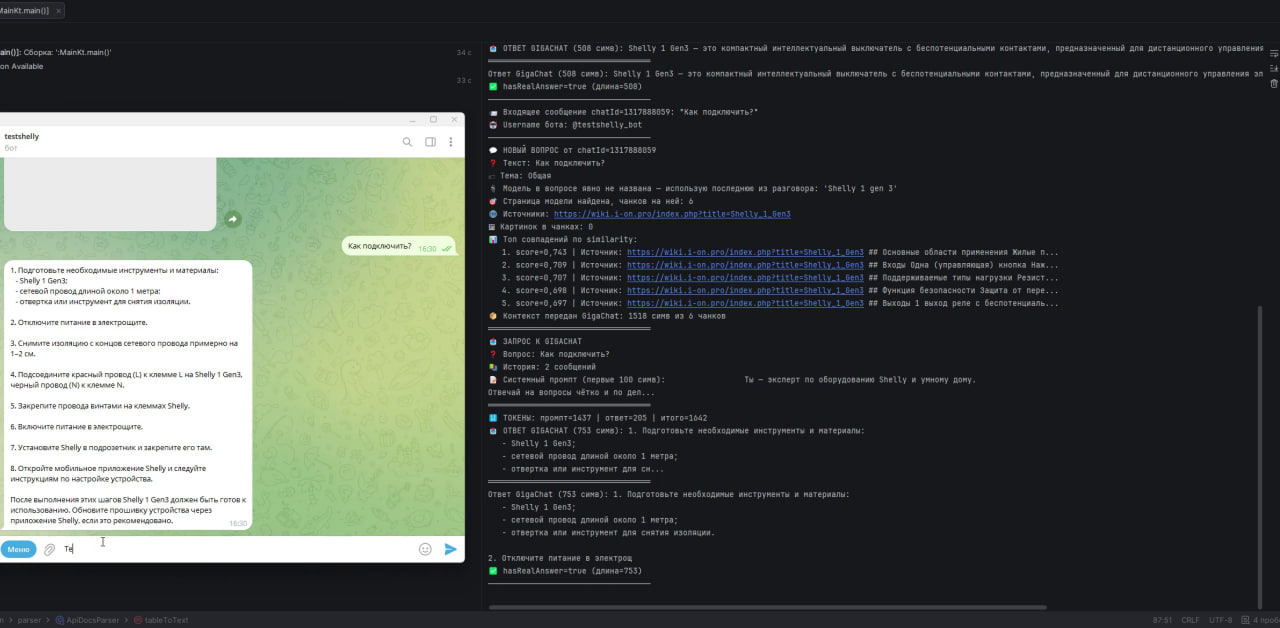Select the 'Как подключить?' sent message bubble
Image resolution: width=1280 pixels, height=628 pixels.
pyautogui.click(x=398, y=246)
